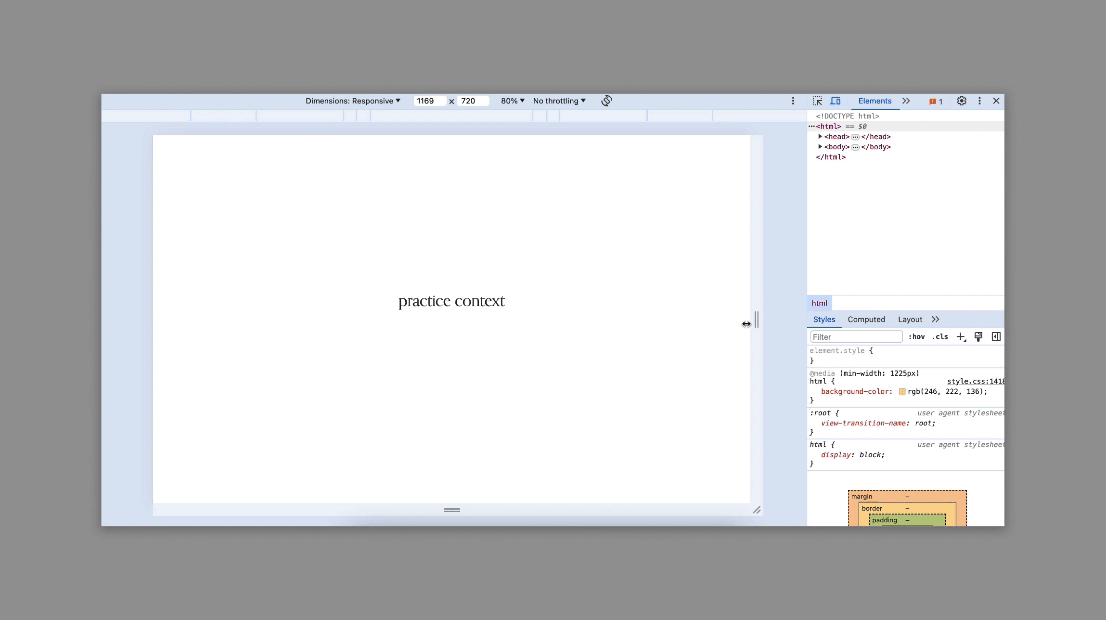This screenshot has height=620, width=1106.
Task: Open the Dimensions: Responsive dropdown
Action: pos(353,101)
